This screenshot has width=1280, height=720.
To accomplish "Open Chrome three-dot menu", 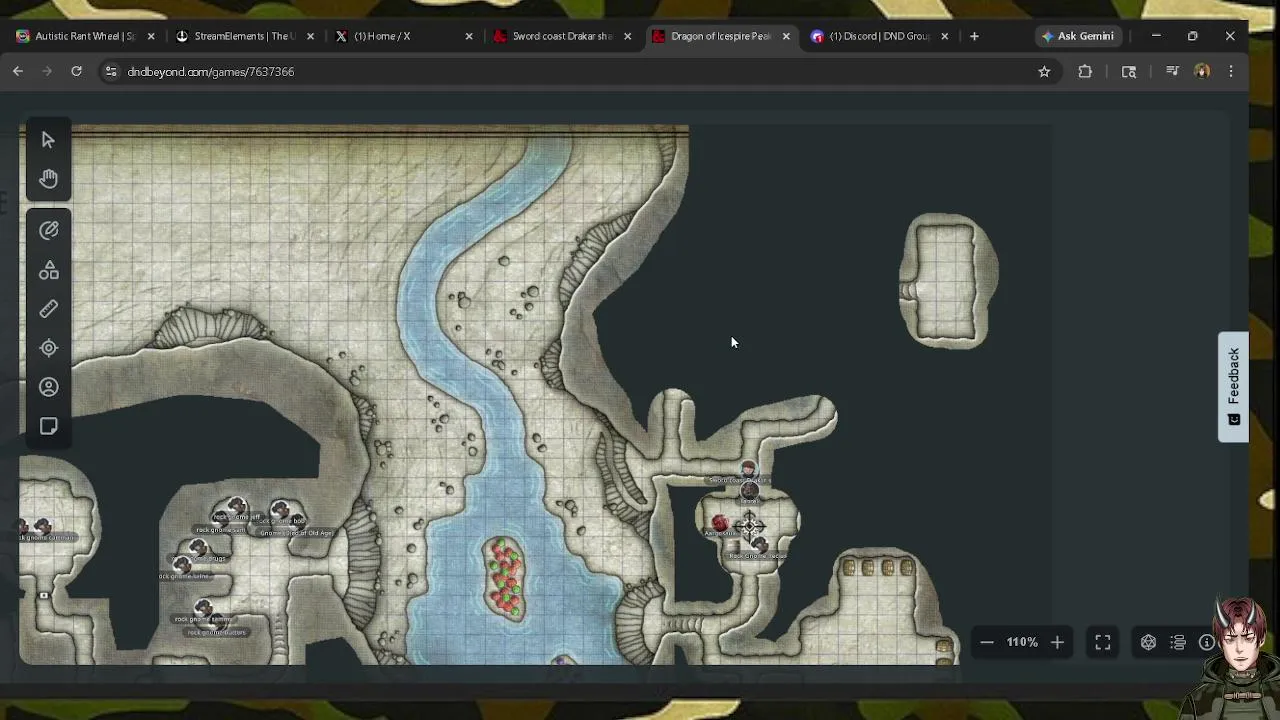I will click(1231, 72).
